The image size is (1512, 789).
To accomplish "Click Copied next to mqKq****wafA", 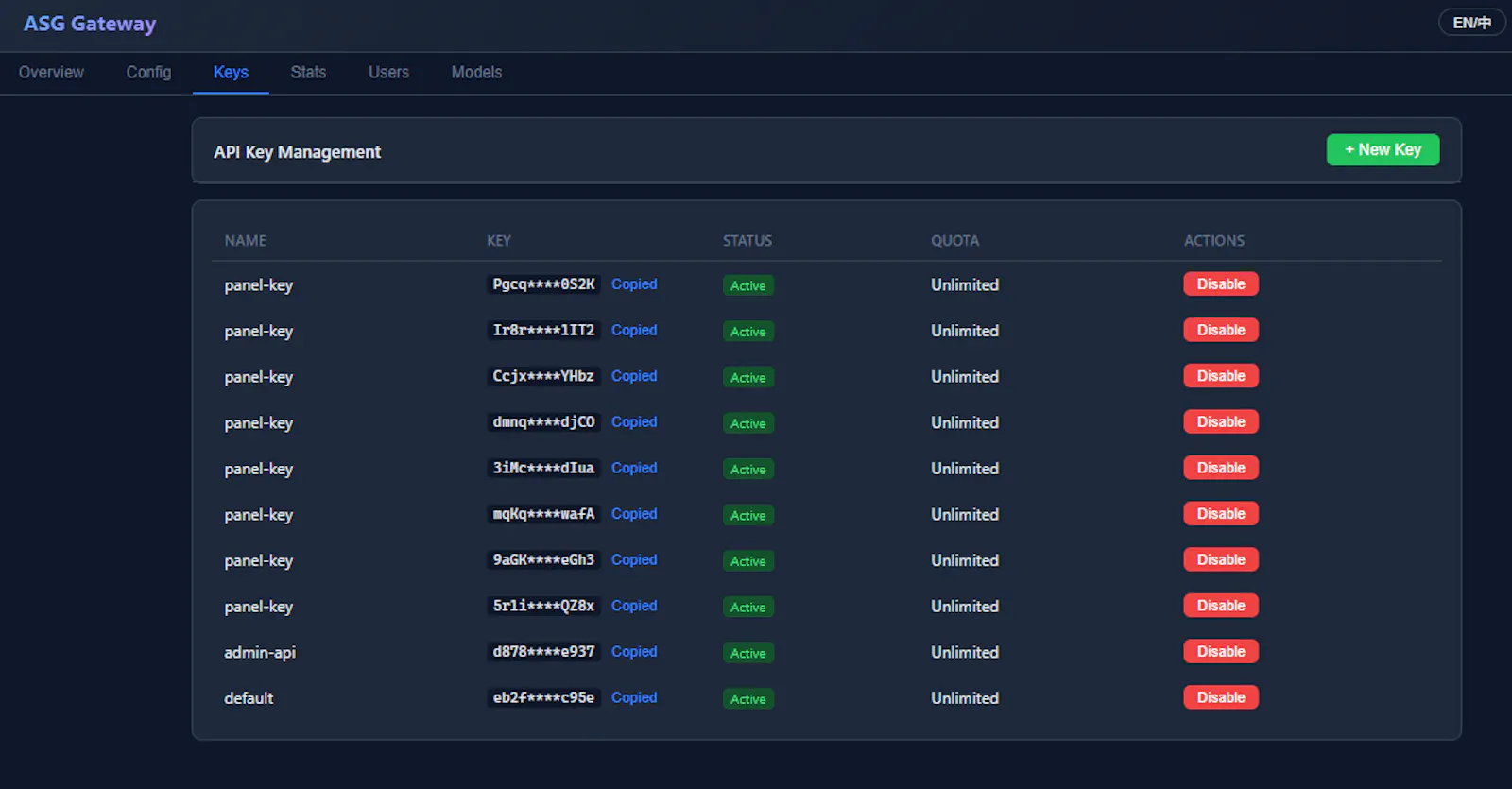I will (634, 514).
